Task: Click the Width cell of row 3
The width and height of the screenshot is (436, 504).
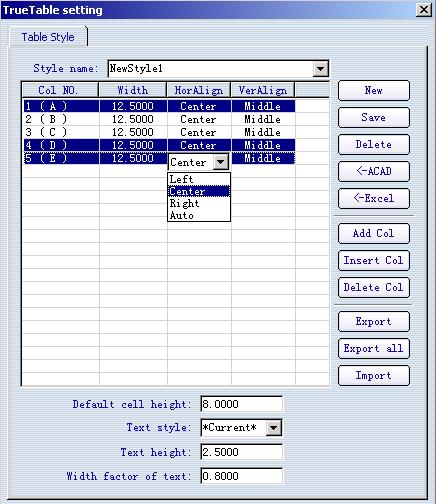Action: [133, 132]
